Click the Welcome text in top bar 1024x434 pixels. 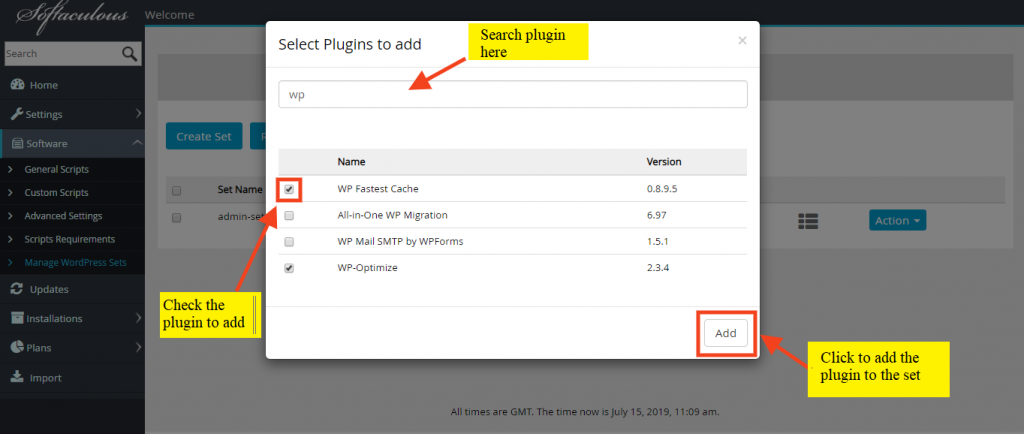(x=169, y=14)
